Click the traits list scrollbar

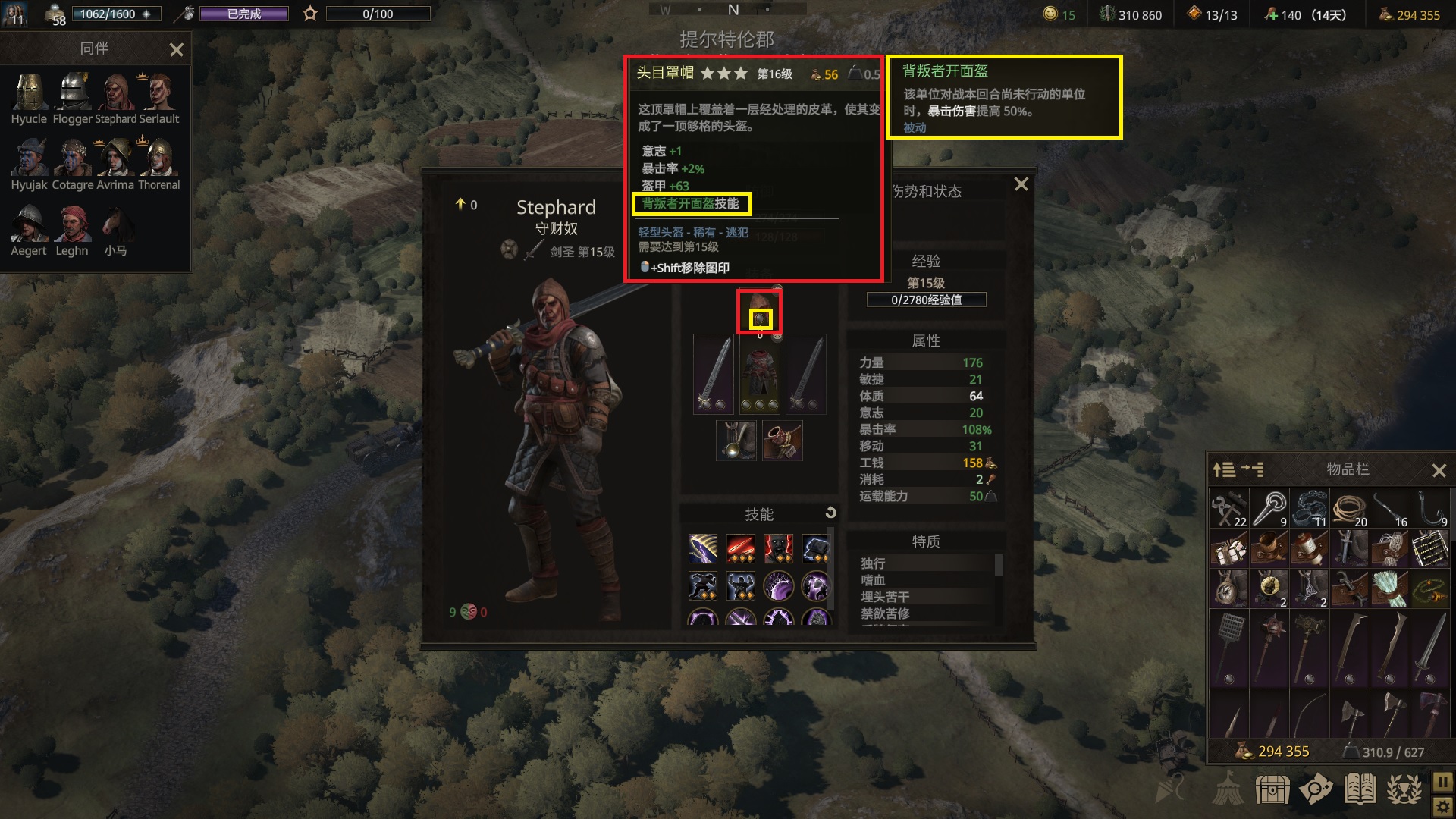(998, 566)
